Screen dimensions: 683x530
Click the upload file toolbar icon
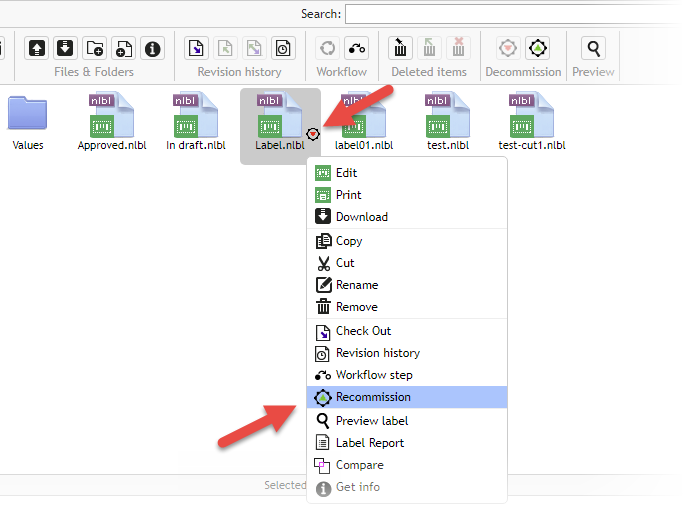pyautogui.click(x=37, y=48)
